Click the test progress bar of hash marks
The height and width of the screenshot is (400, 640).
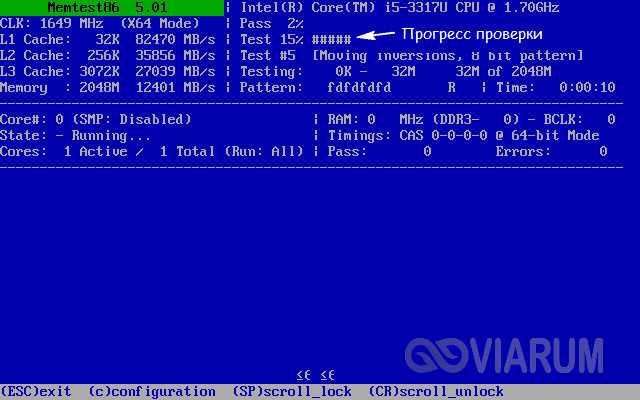(x=331, y=40)
